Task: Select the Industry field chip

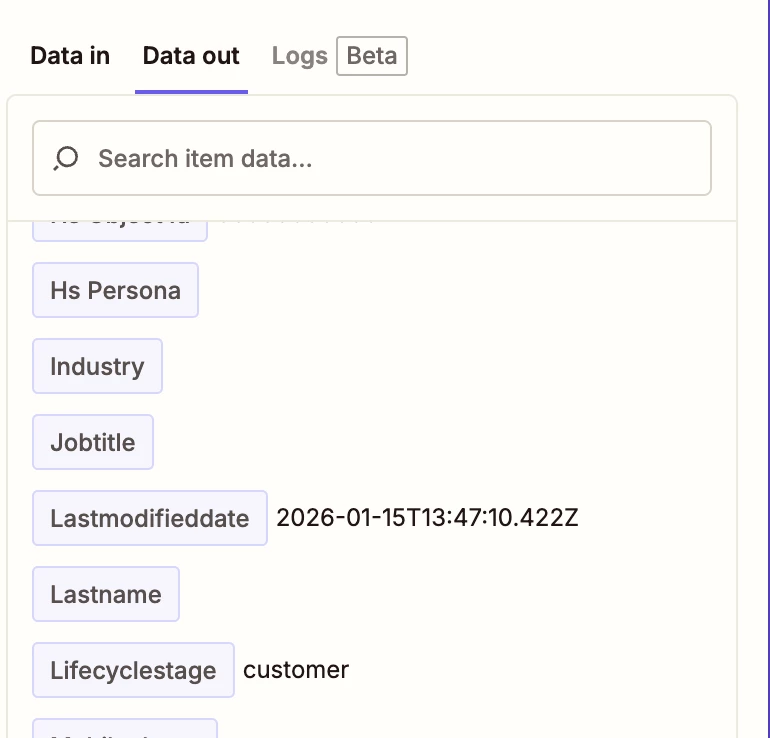Action: coord(97,366)
